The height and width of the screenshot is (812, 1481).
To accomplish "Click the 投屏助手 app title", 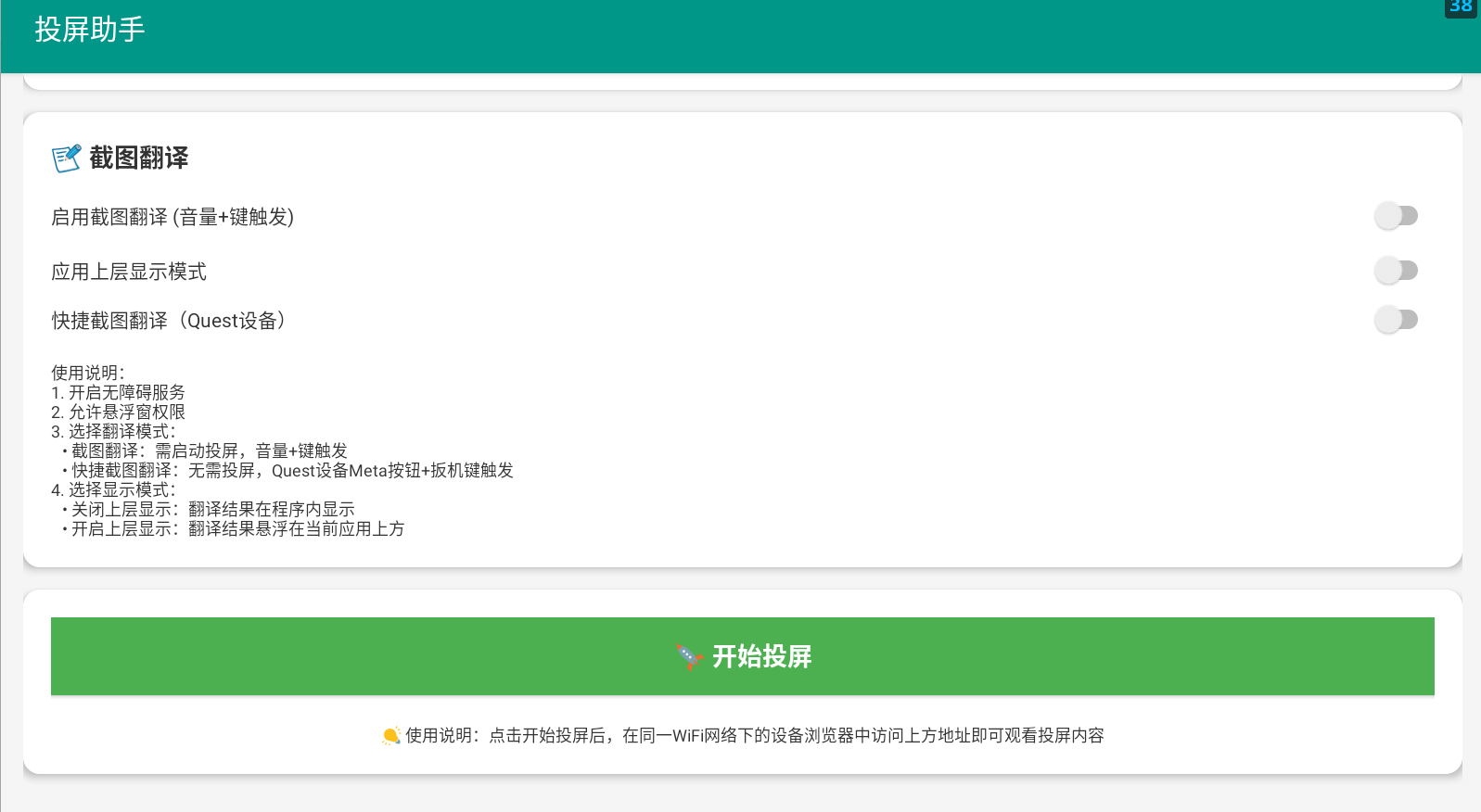I will pos(90,30).
